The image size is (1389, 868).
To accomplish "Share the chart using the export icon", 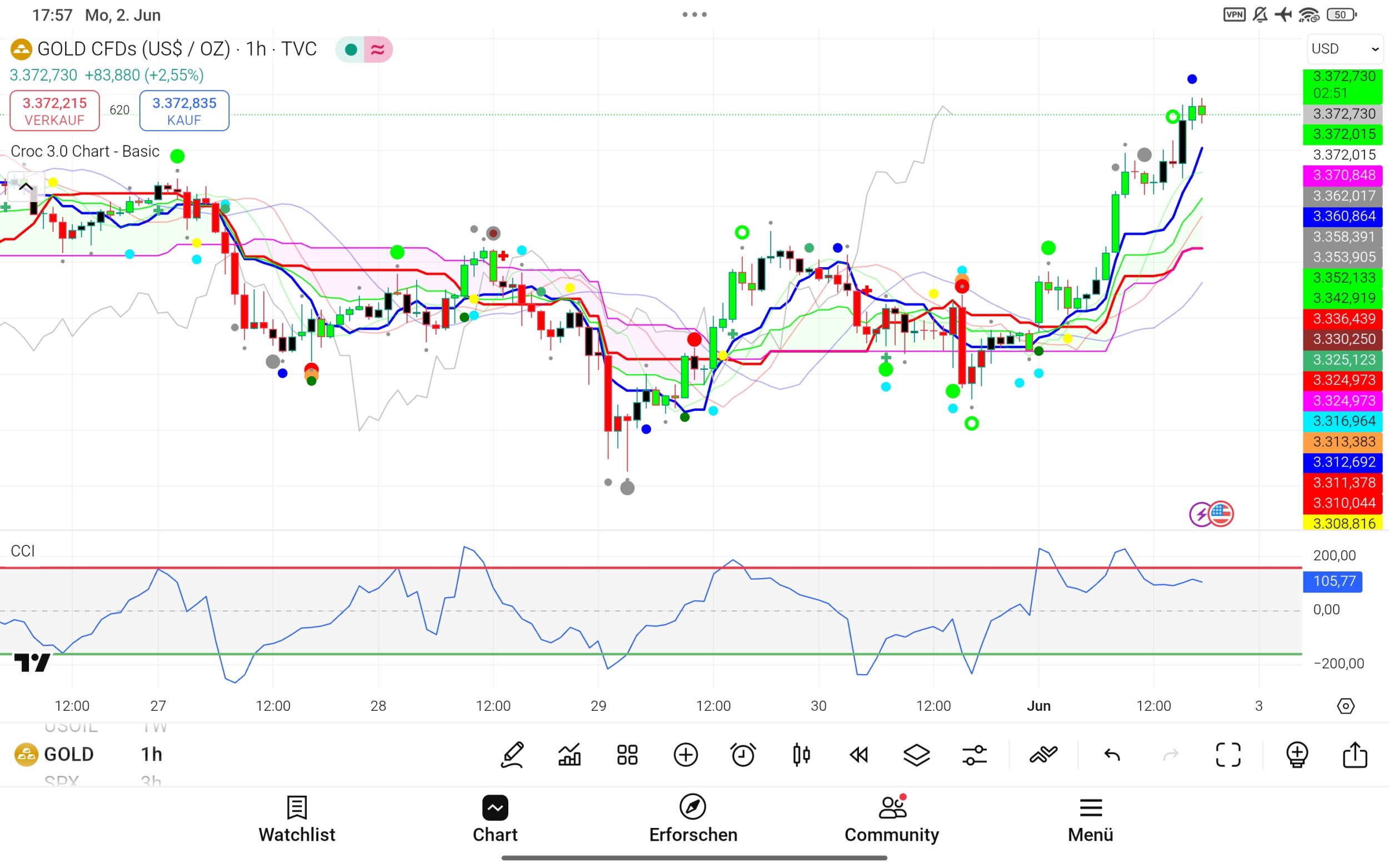I will 1355,754.
